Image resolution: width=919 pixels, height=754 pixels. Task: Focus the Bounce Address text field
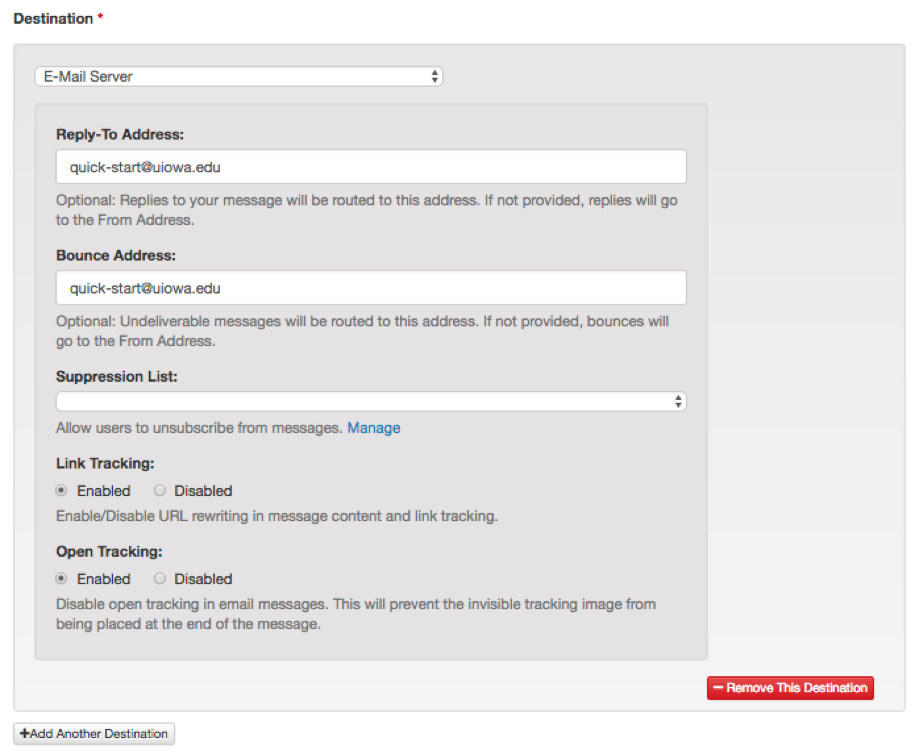371,288
